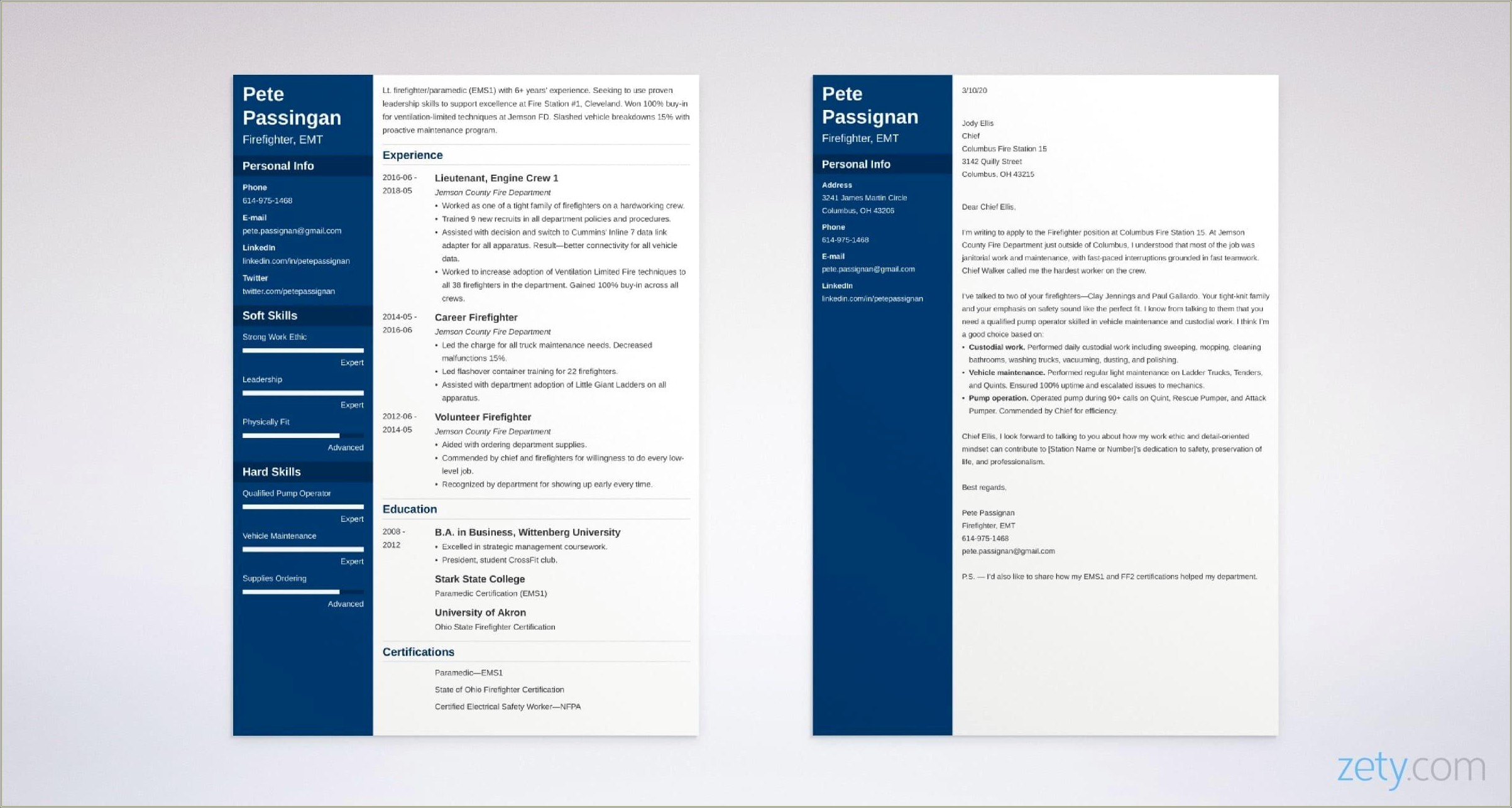This screenshot has width=1512, height=808.
Task: Click the Strong Work Ethic skill bar
Action: 300,350
